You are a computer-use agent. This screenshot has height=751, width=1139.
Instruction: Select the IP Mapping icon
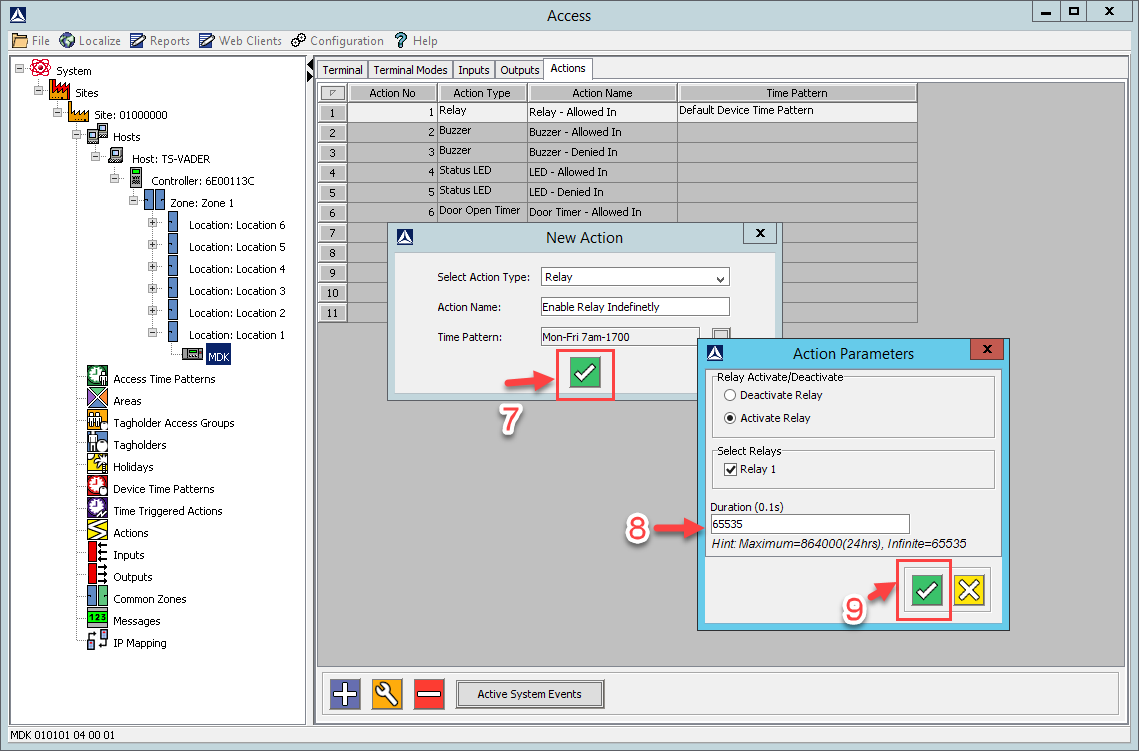click(x=97, y=640)
